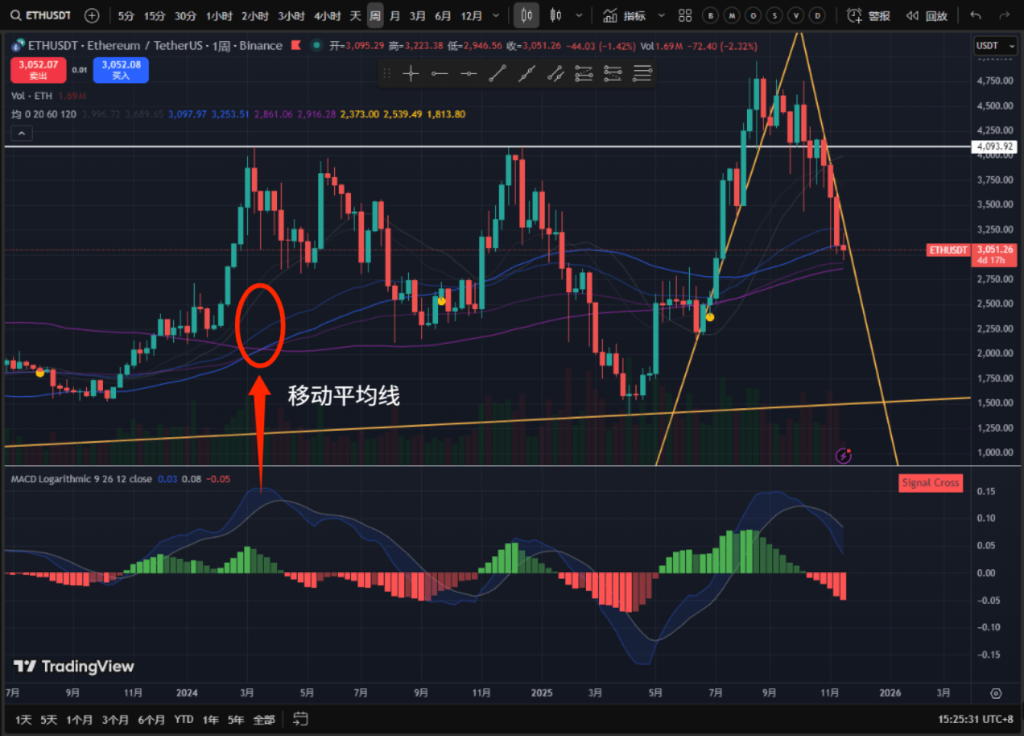Open the USDT currency dropdown
This screenshot has height=736, width=1024.
click(x=991, y=46)
